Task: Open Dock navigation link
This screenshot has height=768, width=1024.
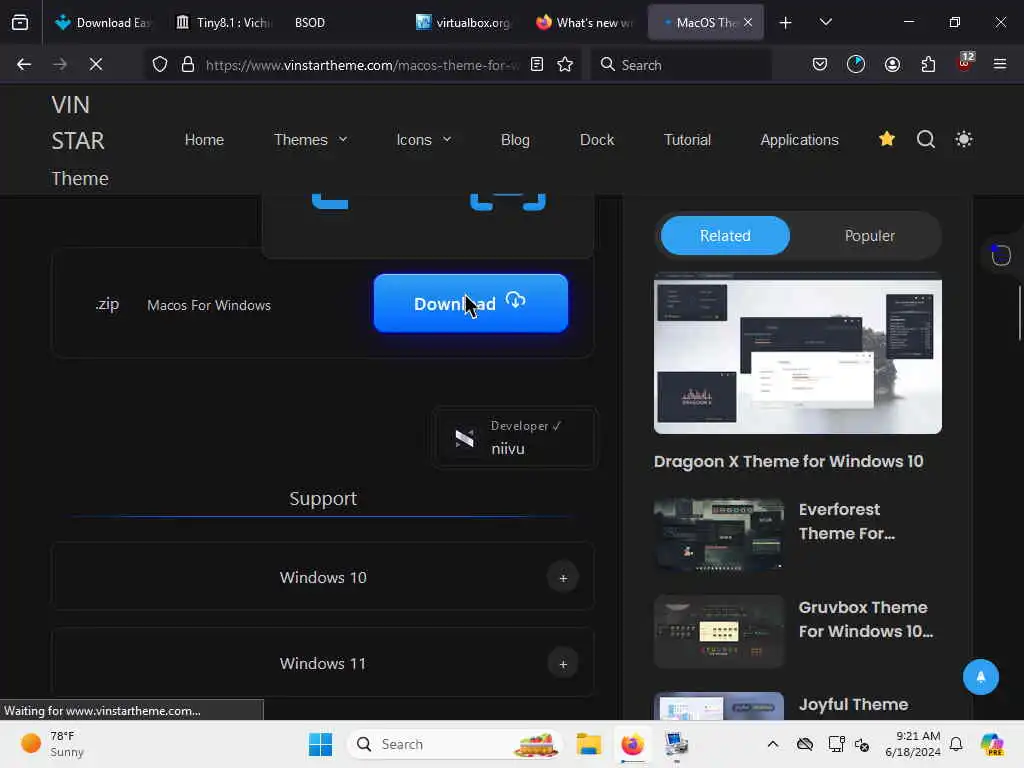Action: click(x=597, y=140)
